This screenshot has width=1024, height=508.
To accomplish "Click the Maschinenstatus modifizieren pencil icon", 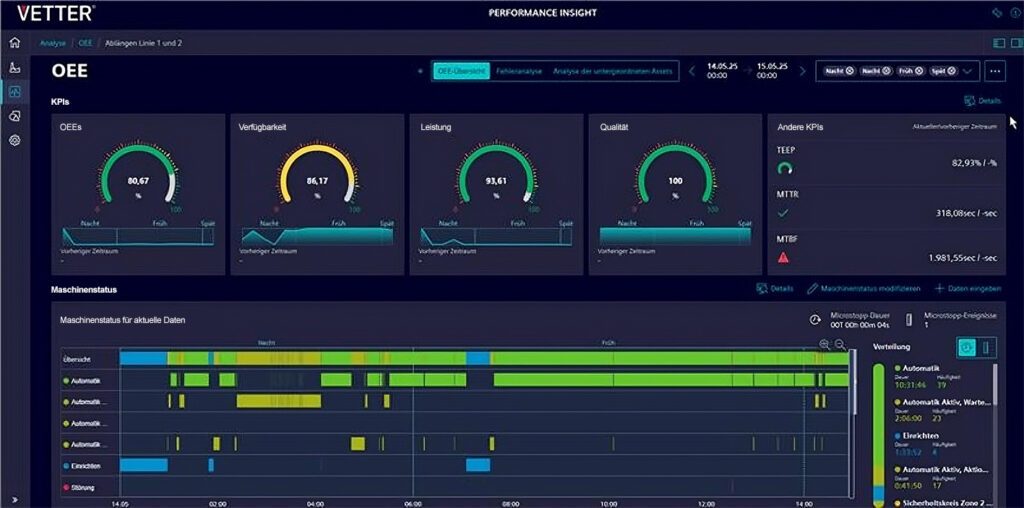I will (813, 288).
